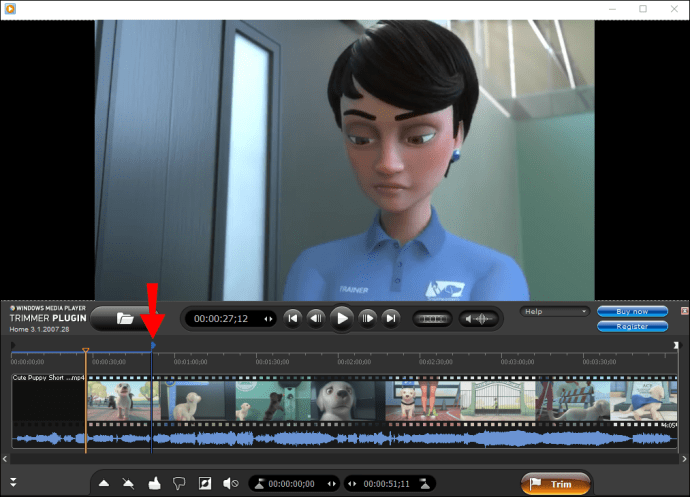Set the start position flag icon
The width and height of the screenshot is (690, 497).
tap(259, 484)
